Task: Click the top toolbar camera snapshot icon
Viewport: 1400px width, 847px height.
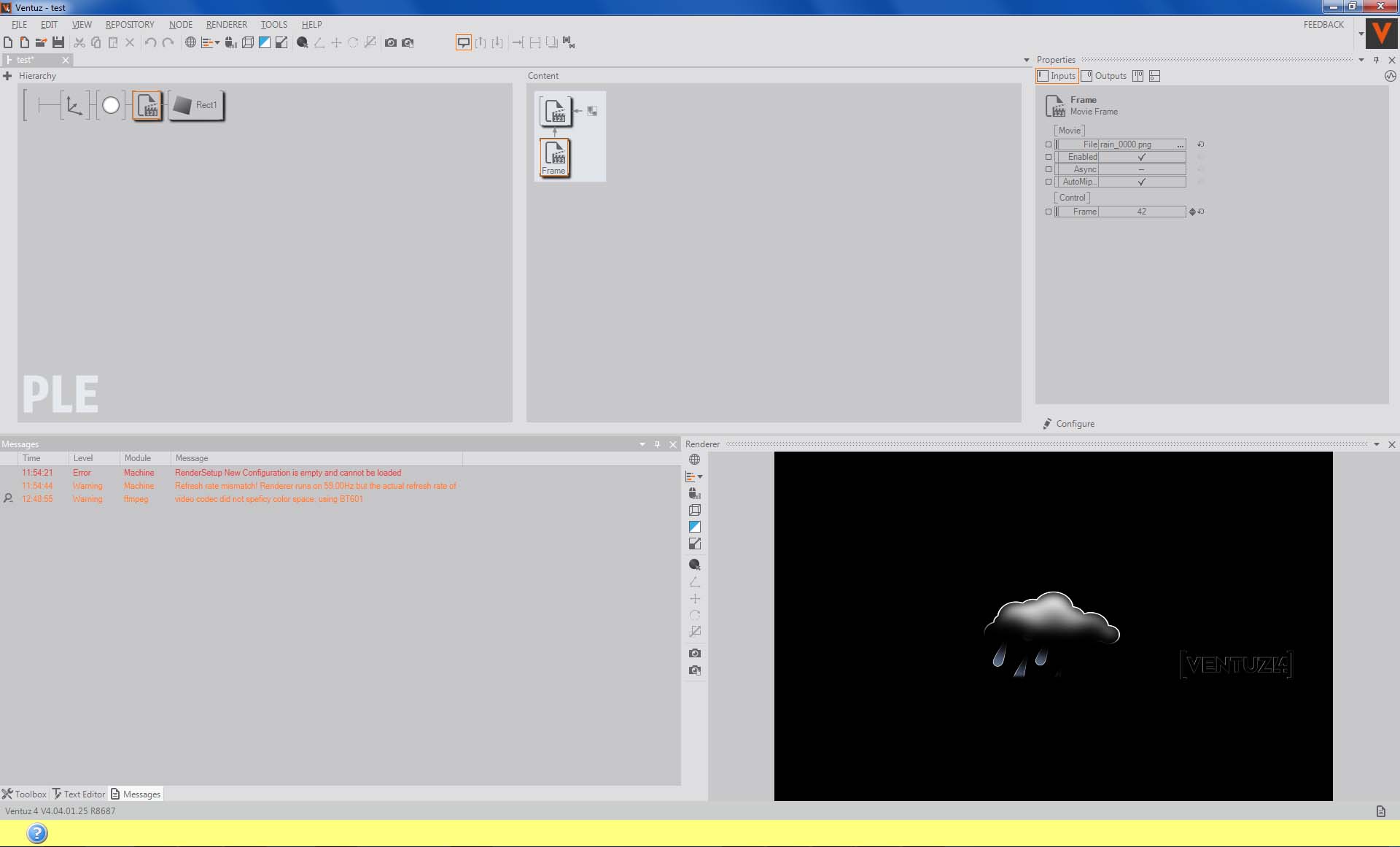Action: tap(391, 42)
